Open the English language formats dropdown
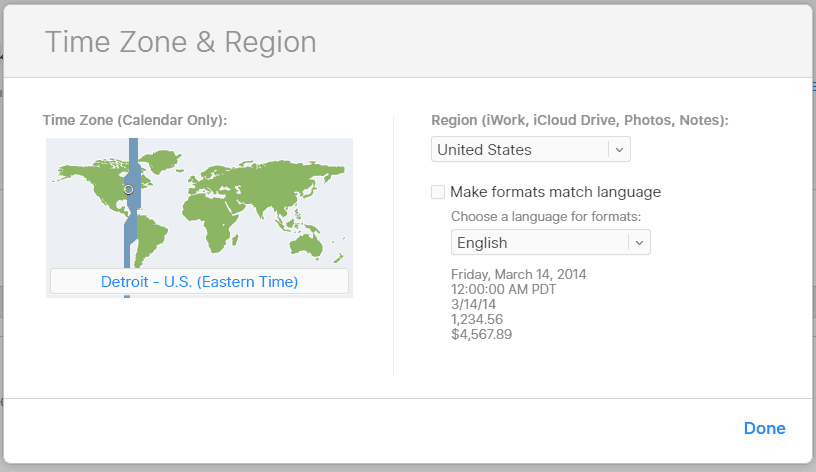The height and width of the screenshot is (472, 816). 551,243
